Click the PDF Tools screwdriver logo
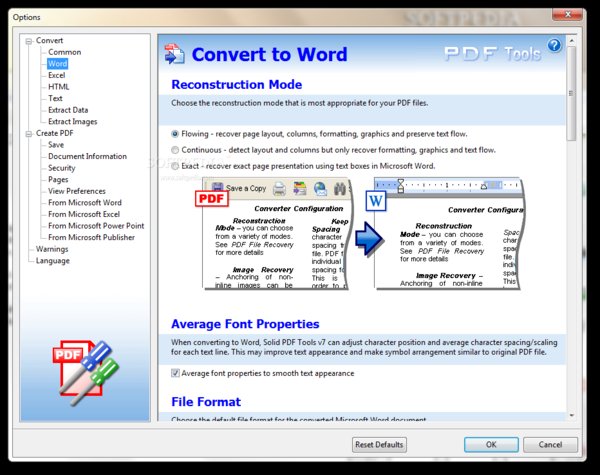This screenshot has width=600, height=475. 86,373
